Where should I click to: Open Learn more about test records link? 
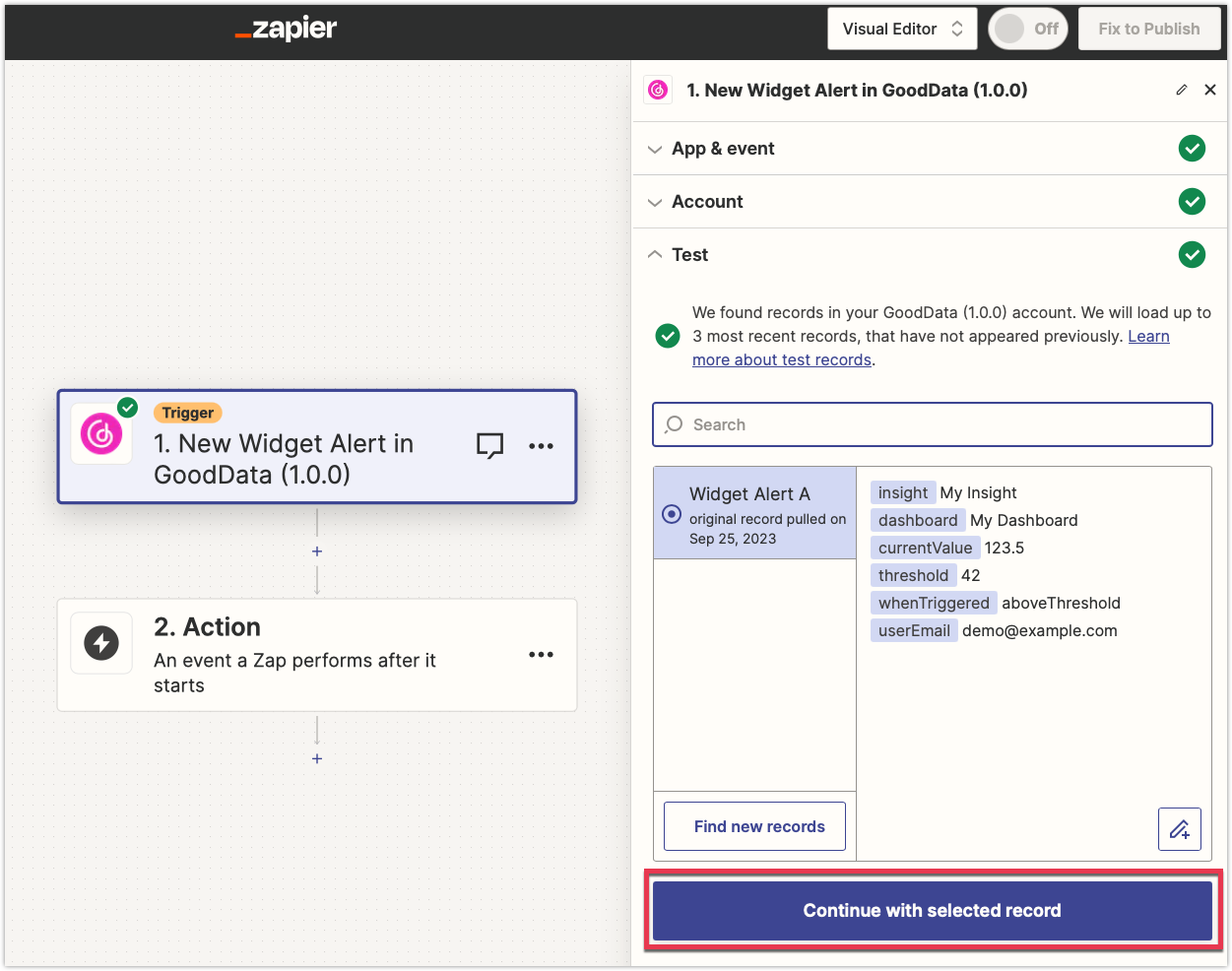click(931, 349)
